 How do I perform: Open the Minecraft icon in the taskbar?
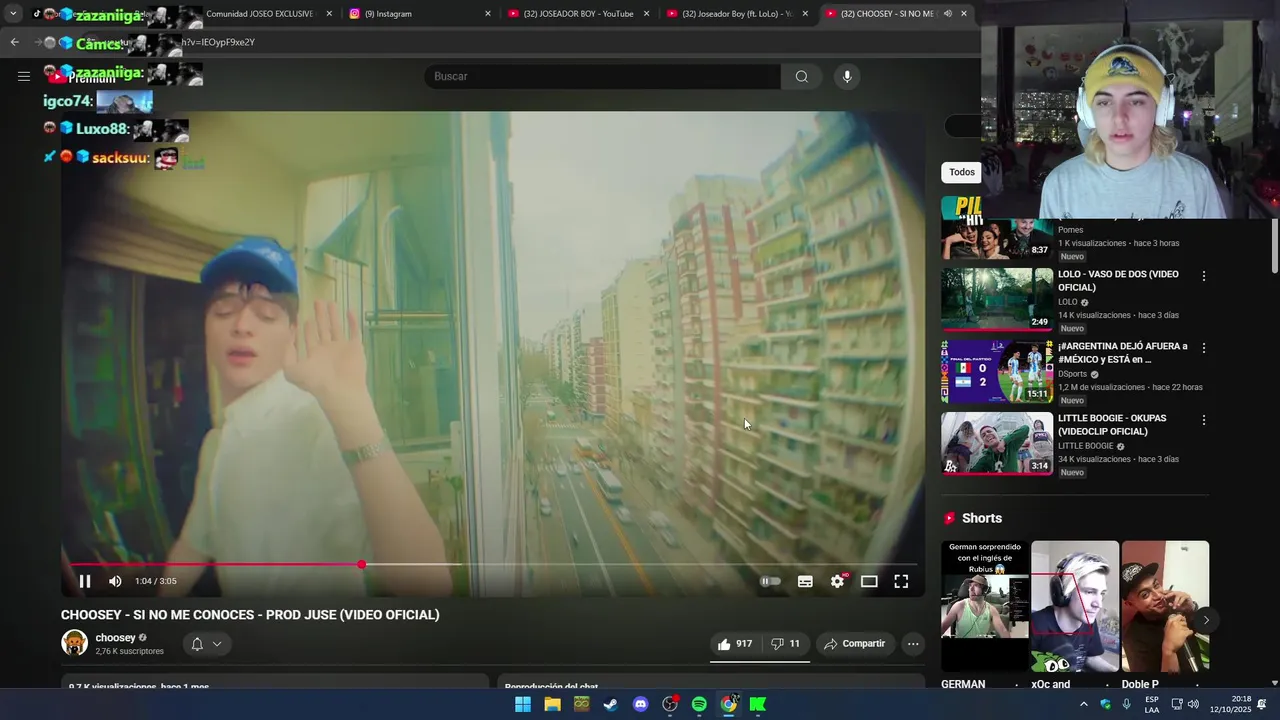[x=581, y=704]
